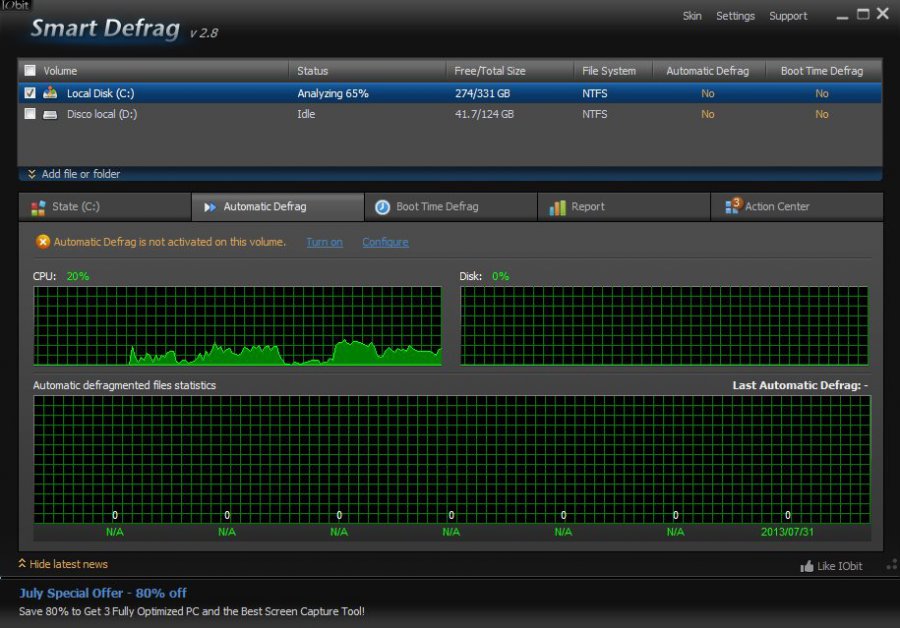Click the automatic defragmented files statistics graph
Viewport: 900px width, 628px height.
pyautogui.click(x=452, y=459)
